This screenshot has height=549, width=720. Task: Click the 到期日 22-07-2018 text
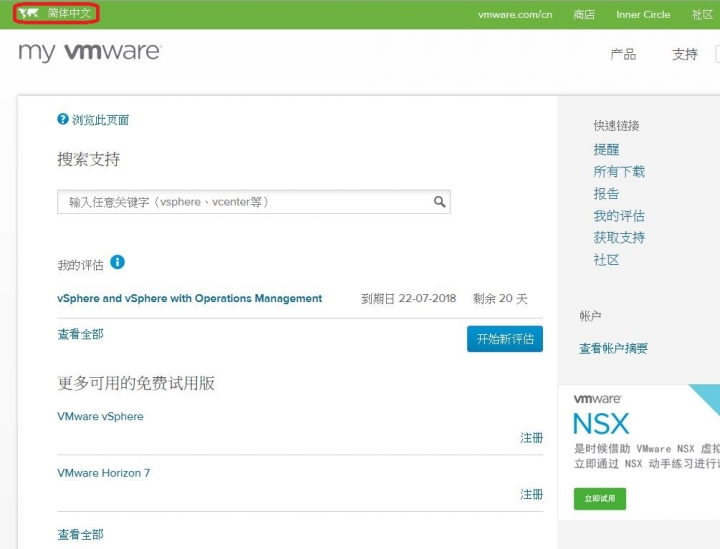(408, 298)
